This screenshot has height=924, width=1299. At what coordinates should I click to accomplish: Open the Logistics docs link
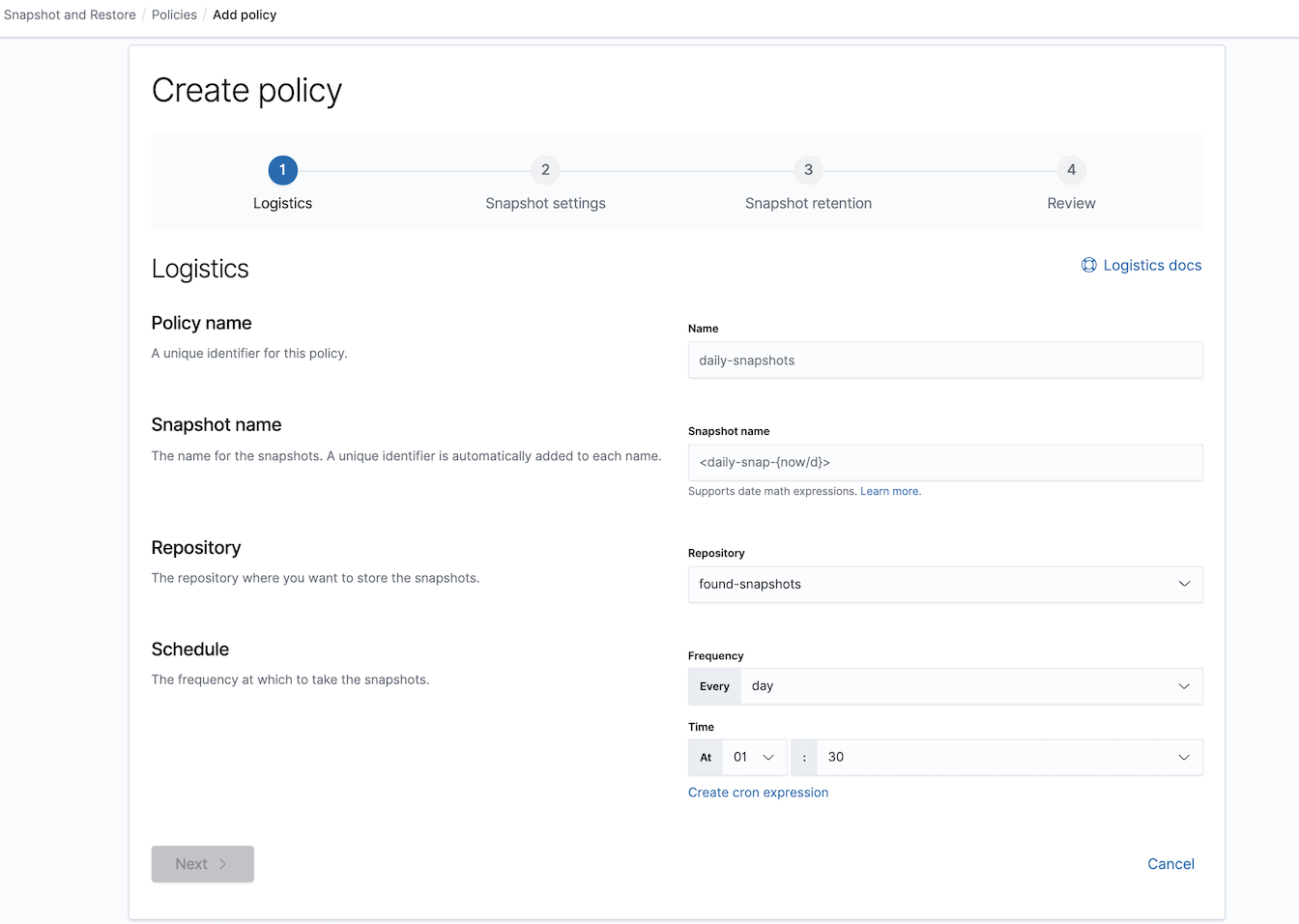click(x=1152, y=265)
